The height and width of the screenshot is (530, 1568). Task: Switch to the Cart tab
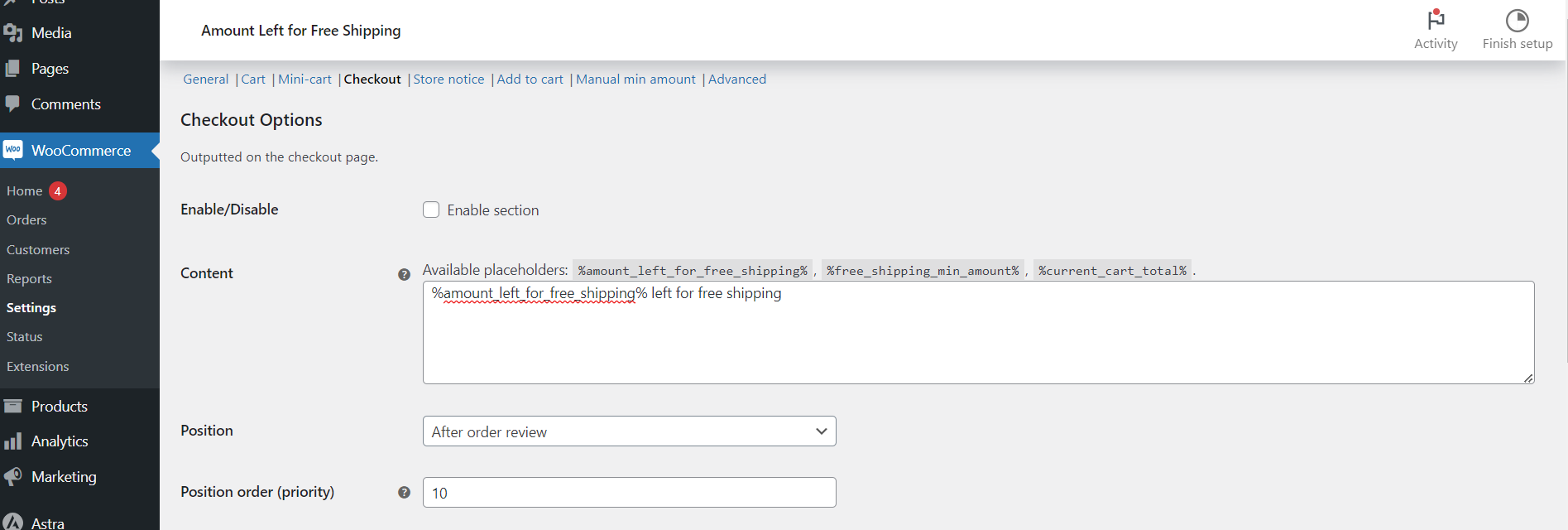pos(253,79)
